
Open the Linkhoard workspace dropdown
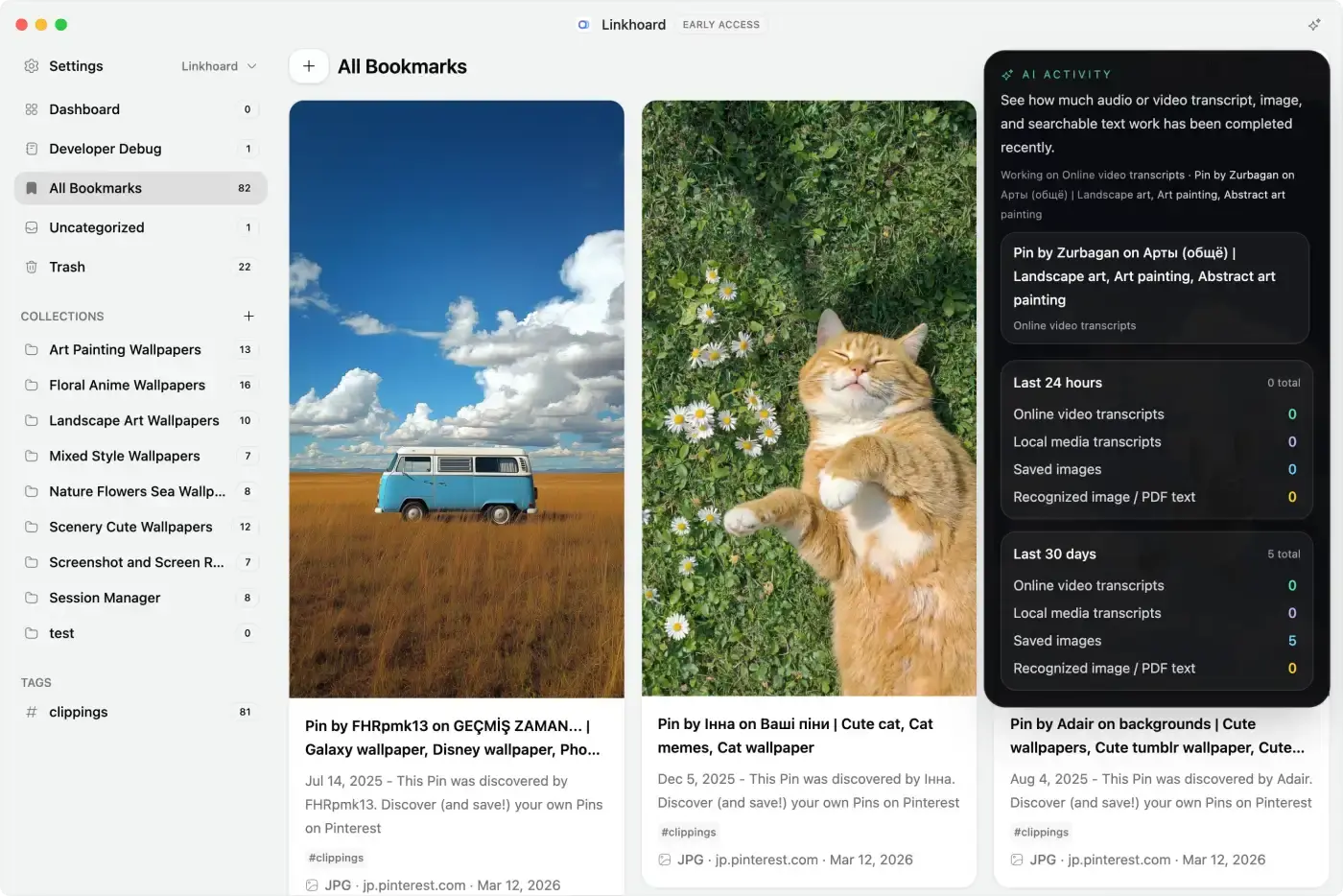point(219,66)
